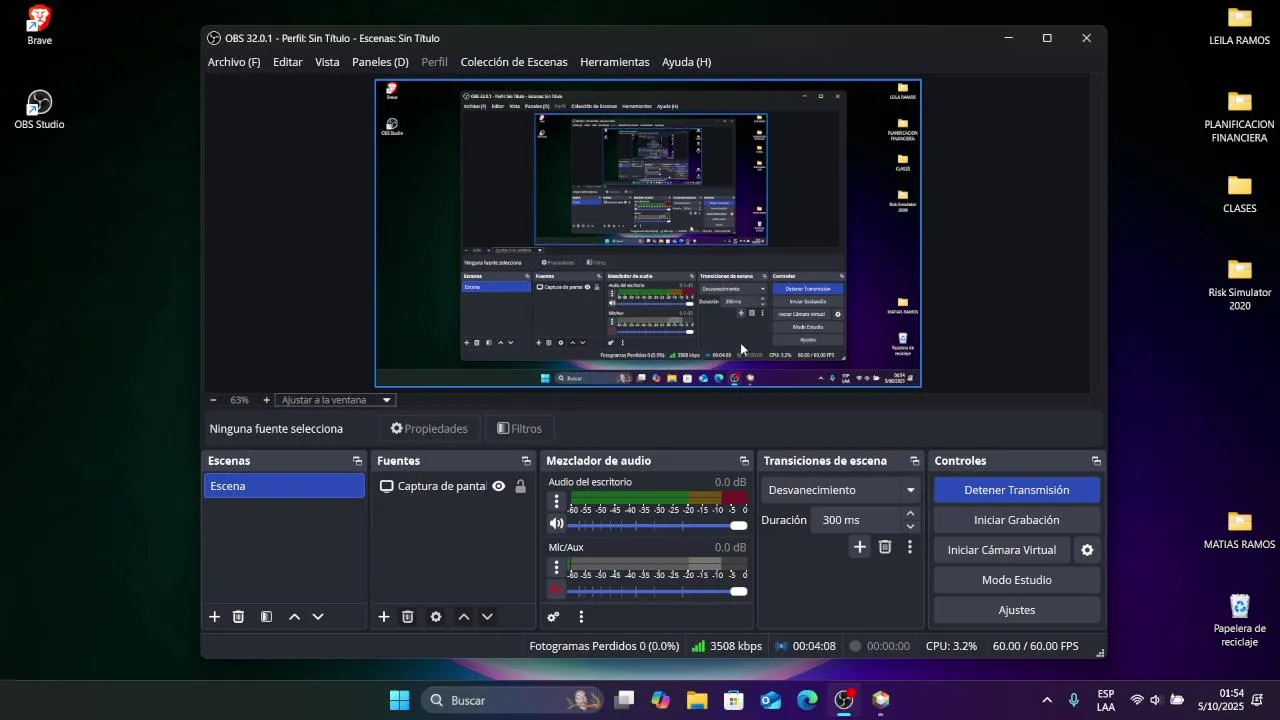
Task: Click Propiedades button in source toolbar
Action: pyautogui.click(x=429, y=429)
